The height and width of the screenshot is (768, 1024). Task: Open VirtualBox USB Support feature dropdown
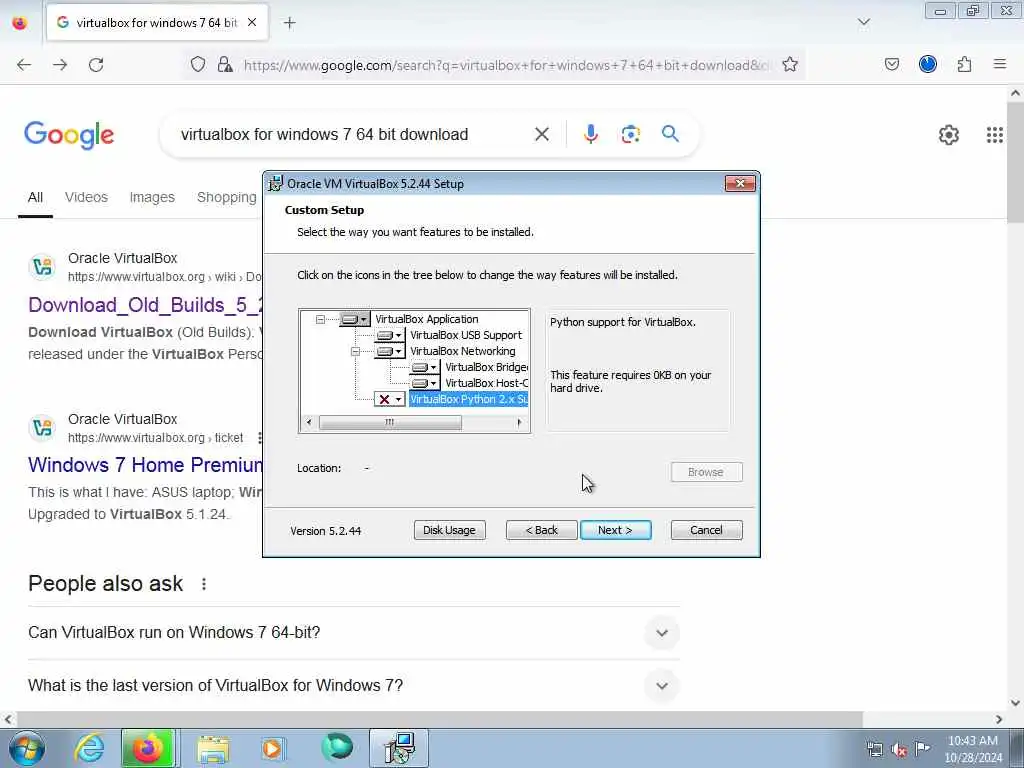tap(390, 335)
